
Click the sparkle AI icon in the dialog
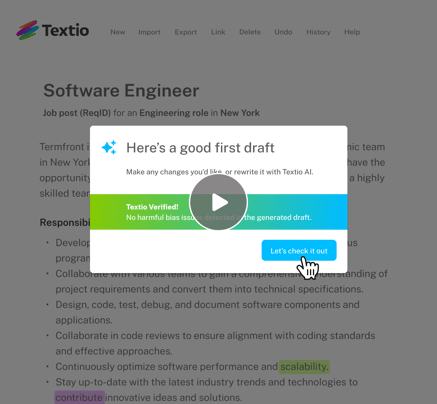(109, 147)
